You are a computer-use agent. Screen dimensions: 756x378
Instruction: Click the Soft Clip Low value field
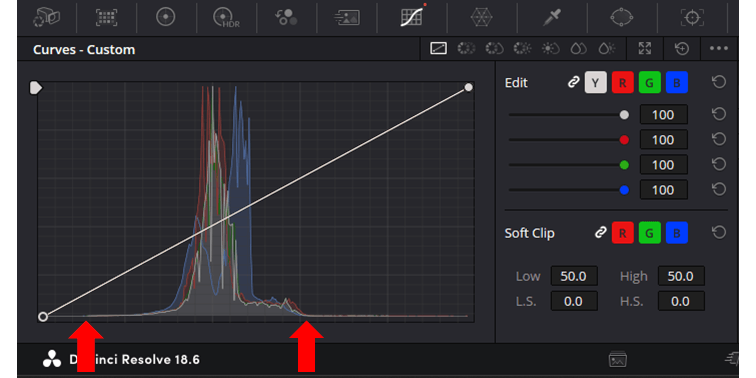pos(574,276)
